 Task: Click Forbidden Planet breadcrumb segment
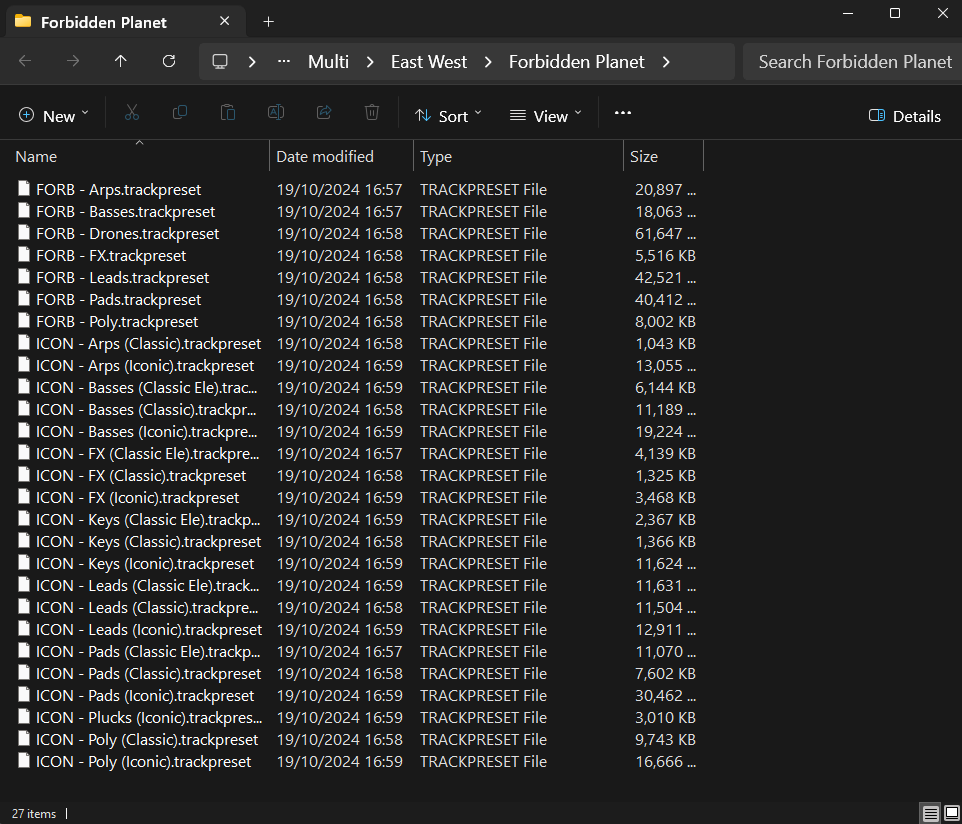pos(577,62)
